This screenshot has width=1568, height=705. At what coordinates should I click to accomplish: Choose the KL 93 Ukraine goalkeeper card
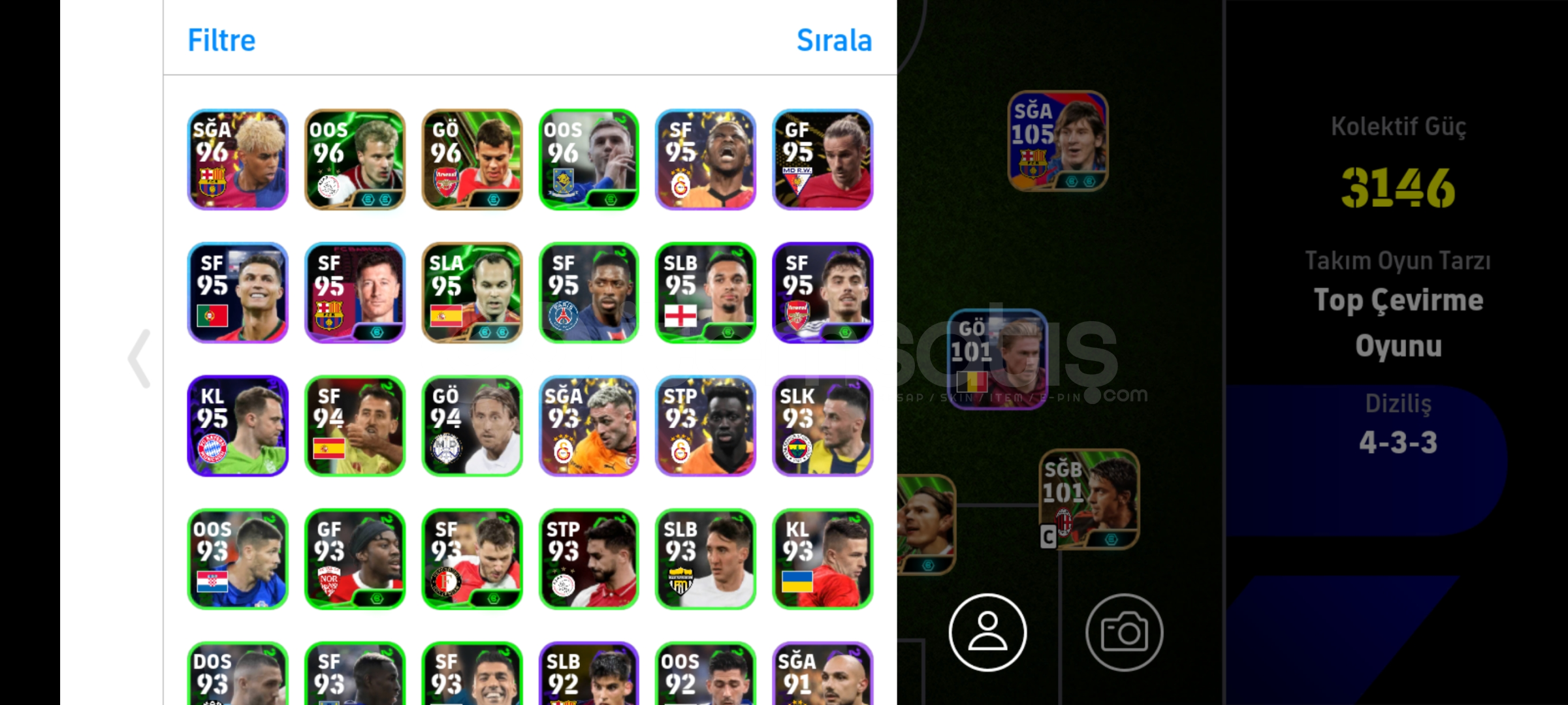(822, 559)
